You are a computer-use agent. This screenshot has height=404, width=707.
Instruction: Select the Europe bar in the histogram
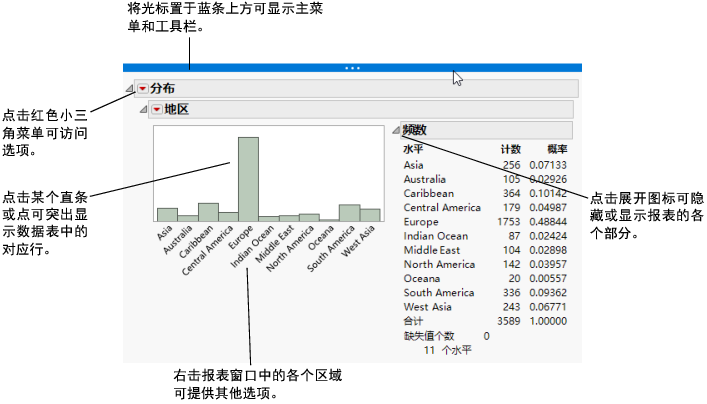pyautogui.click(x=248, y=179)
